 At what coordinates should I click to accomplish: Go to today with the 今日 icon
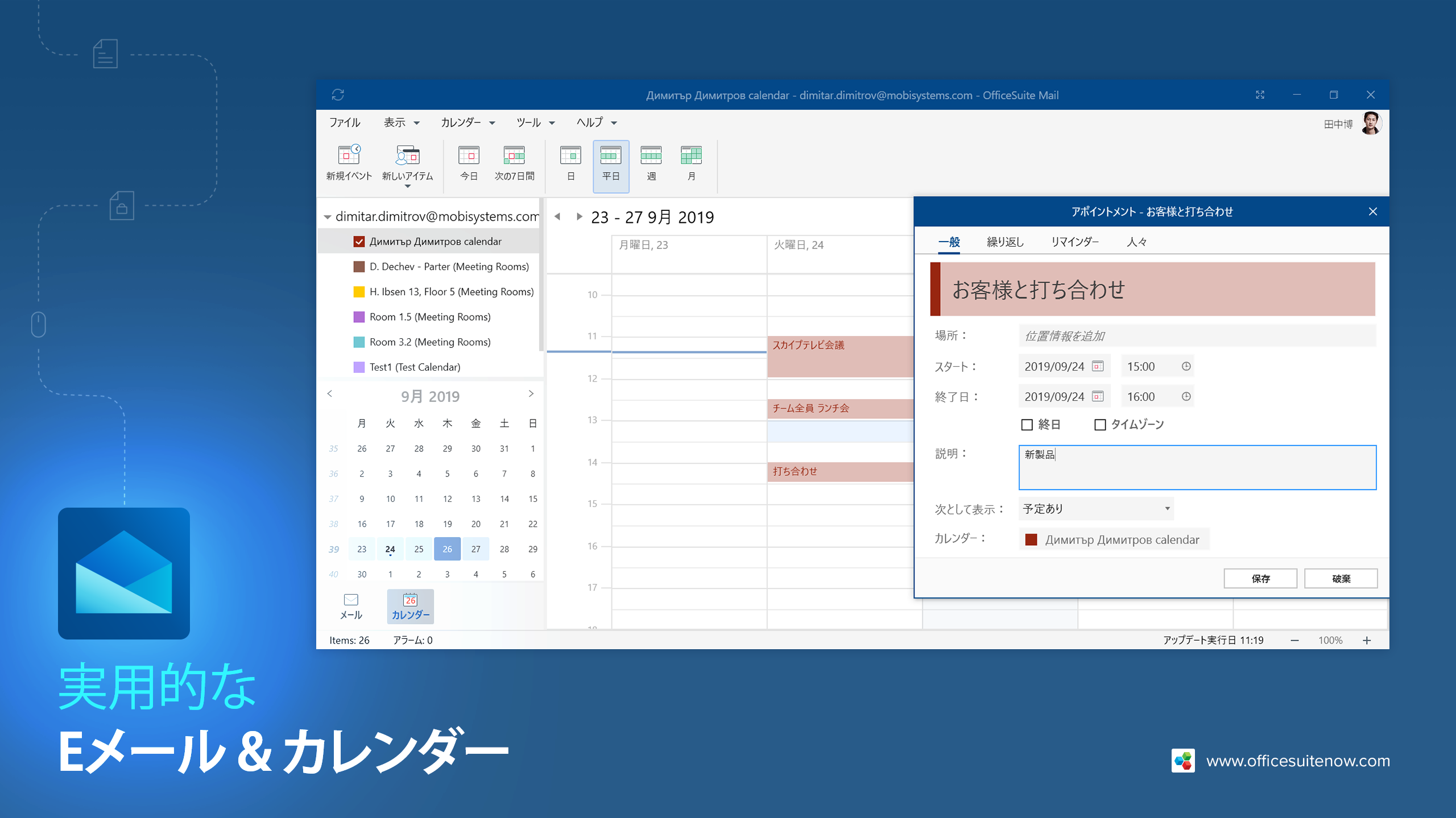coord(469,155)
